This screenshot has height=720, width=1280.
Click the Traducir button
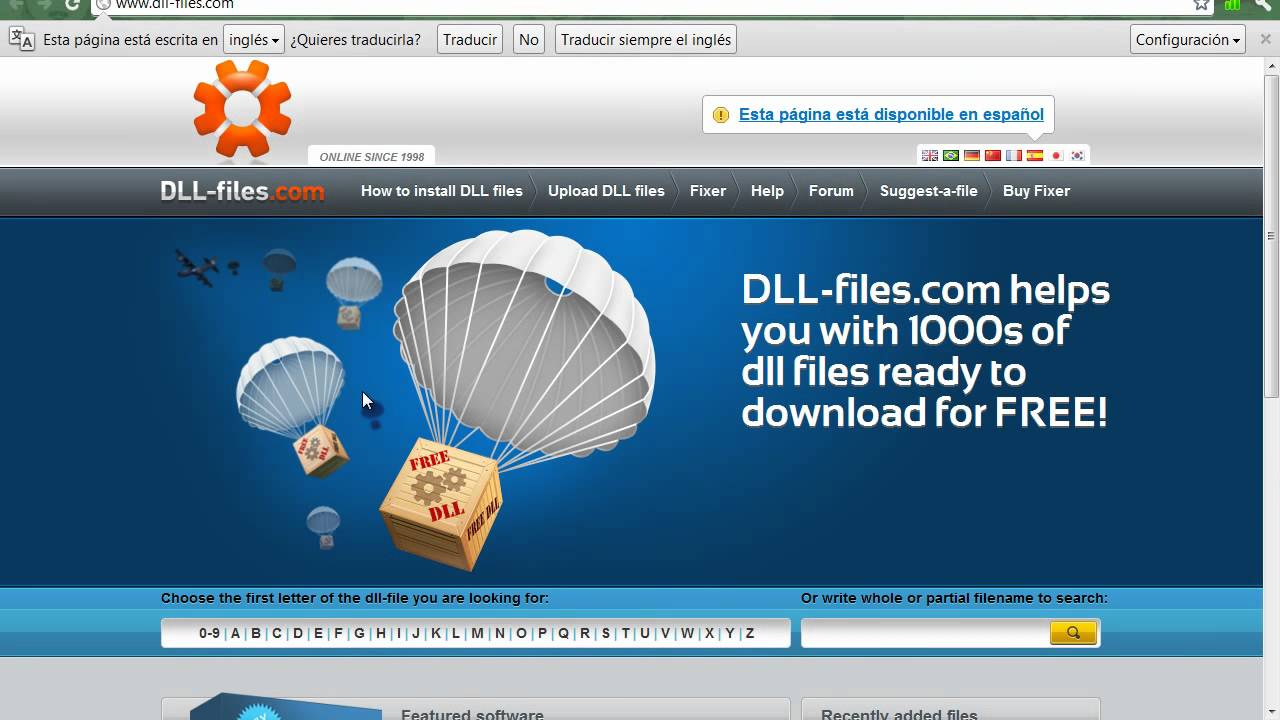[x=470, y=40]
